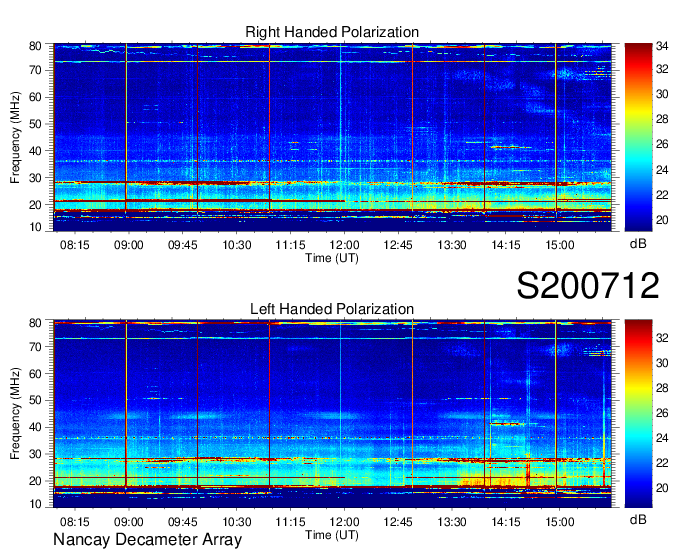Click the '20' value on bottom color scale
680x552 pixels.
click(x=662, y=488)
